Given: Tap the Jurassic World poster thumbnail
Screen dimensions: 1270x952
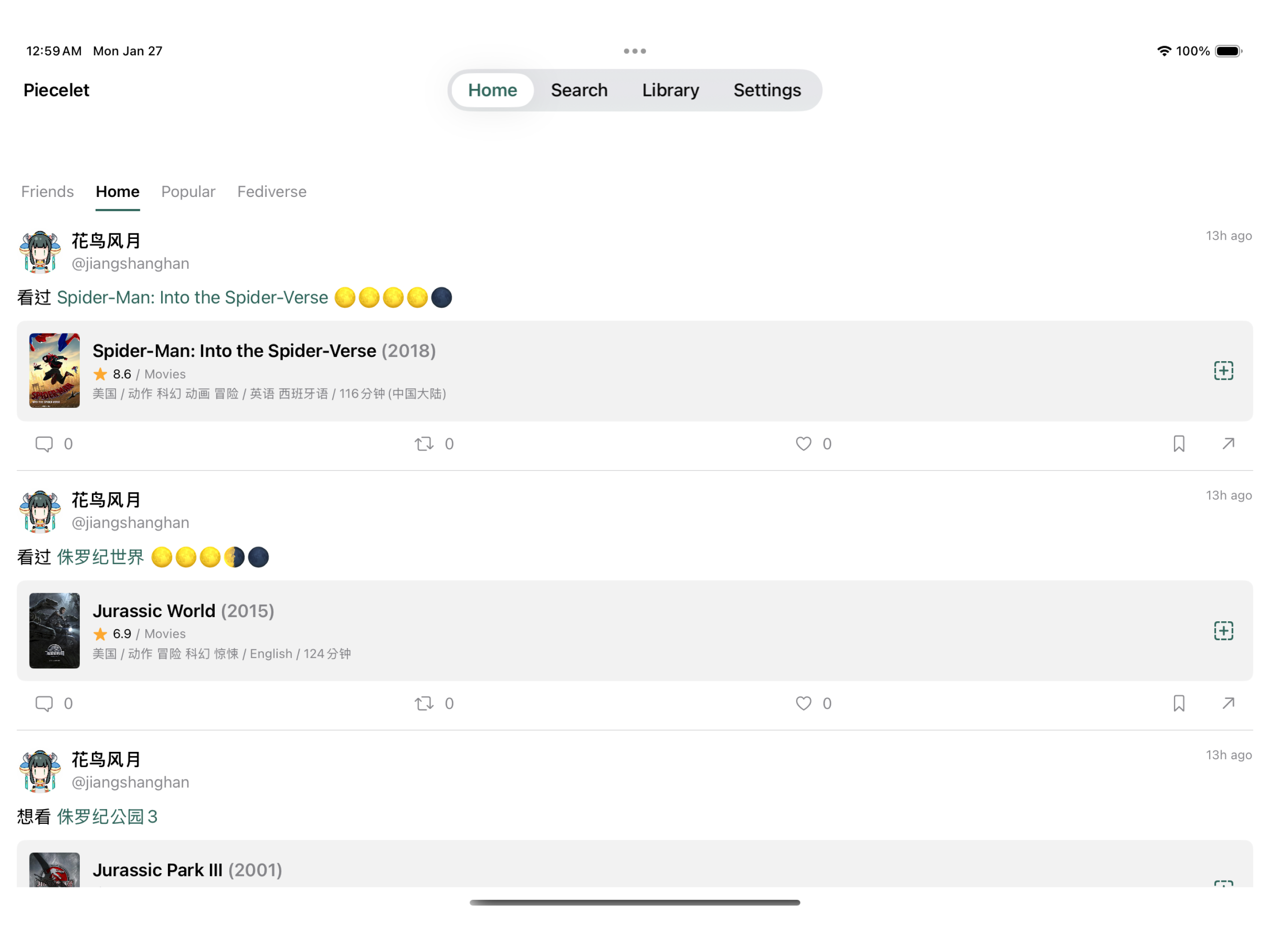Looking at the screenshot, I should pyautogui.click(x=54, y=631).
